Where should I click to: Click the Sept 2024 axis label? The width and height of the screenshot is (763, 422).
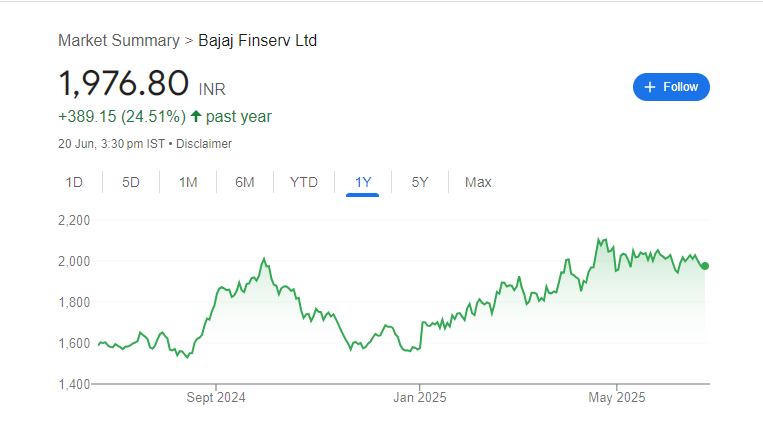click(x=216, y=398)
